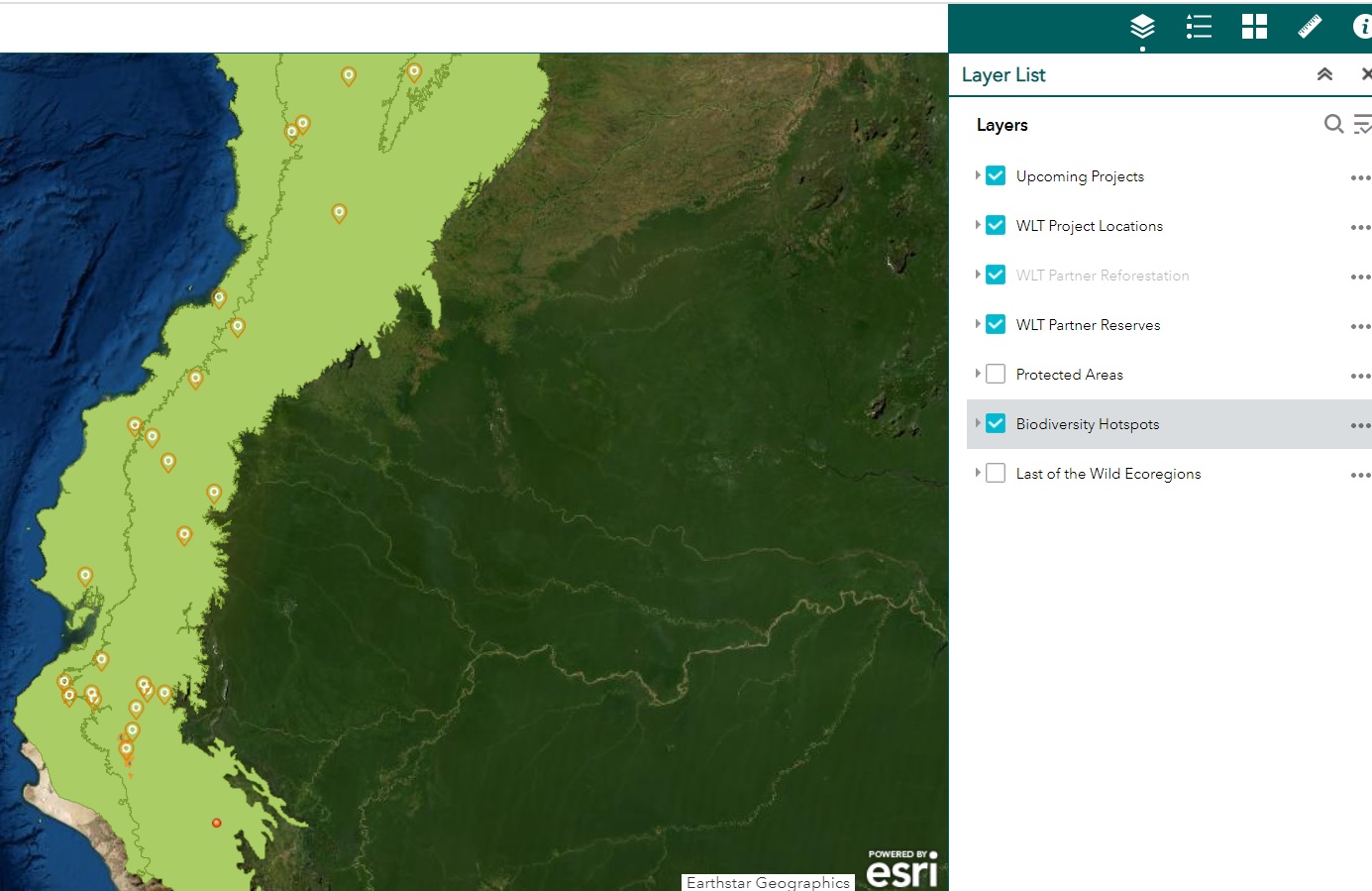Click the Esri logo link
Screen dimensions: 1372x891
pos(901,869)
